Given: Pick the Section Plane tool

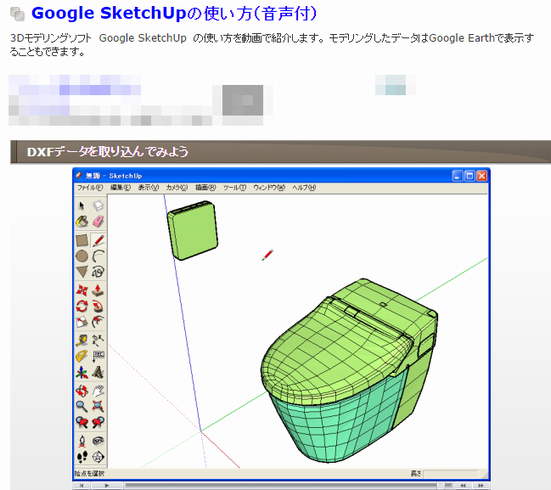Looking at the screenshot, I should coord(98,457).
